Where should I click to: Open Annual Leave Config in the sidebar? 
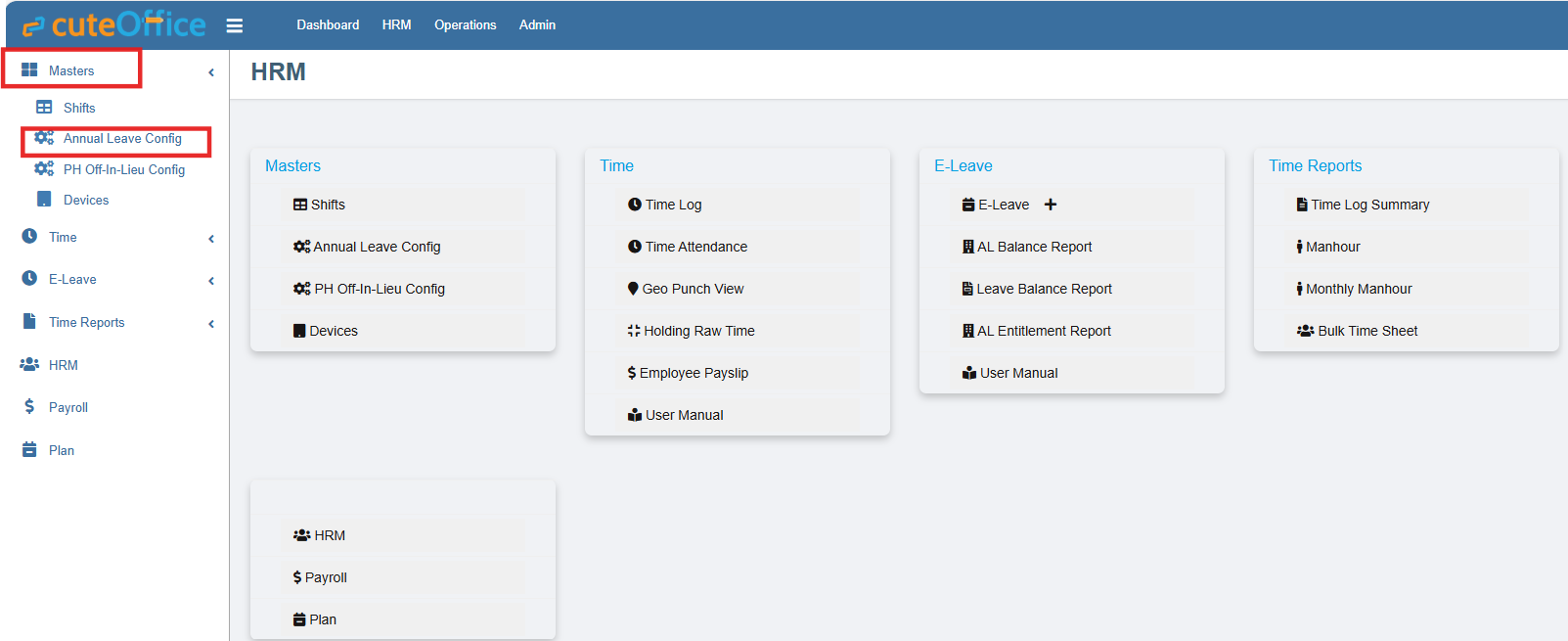click(x=122, y=139)
